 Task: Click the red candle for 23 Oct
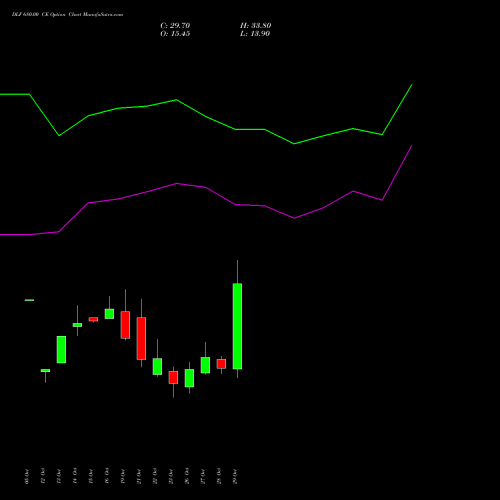click(173, 377)
